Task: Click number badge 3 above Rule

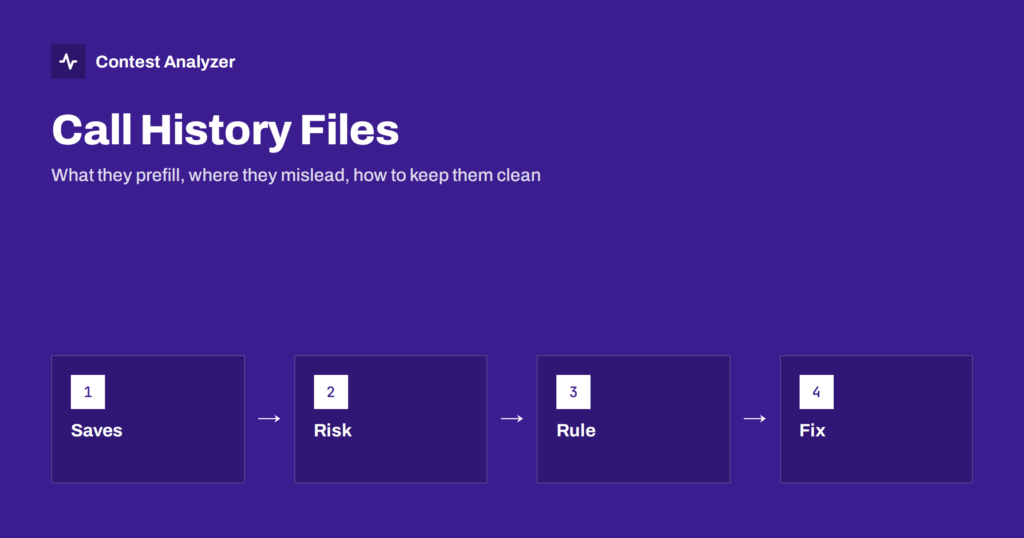Action: [x=573, y=392]
